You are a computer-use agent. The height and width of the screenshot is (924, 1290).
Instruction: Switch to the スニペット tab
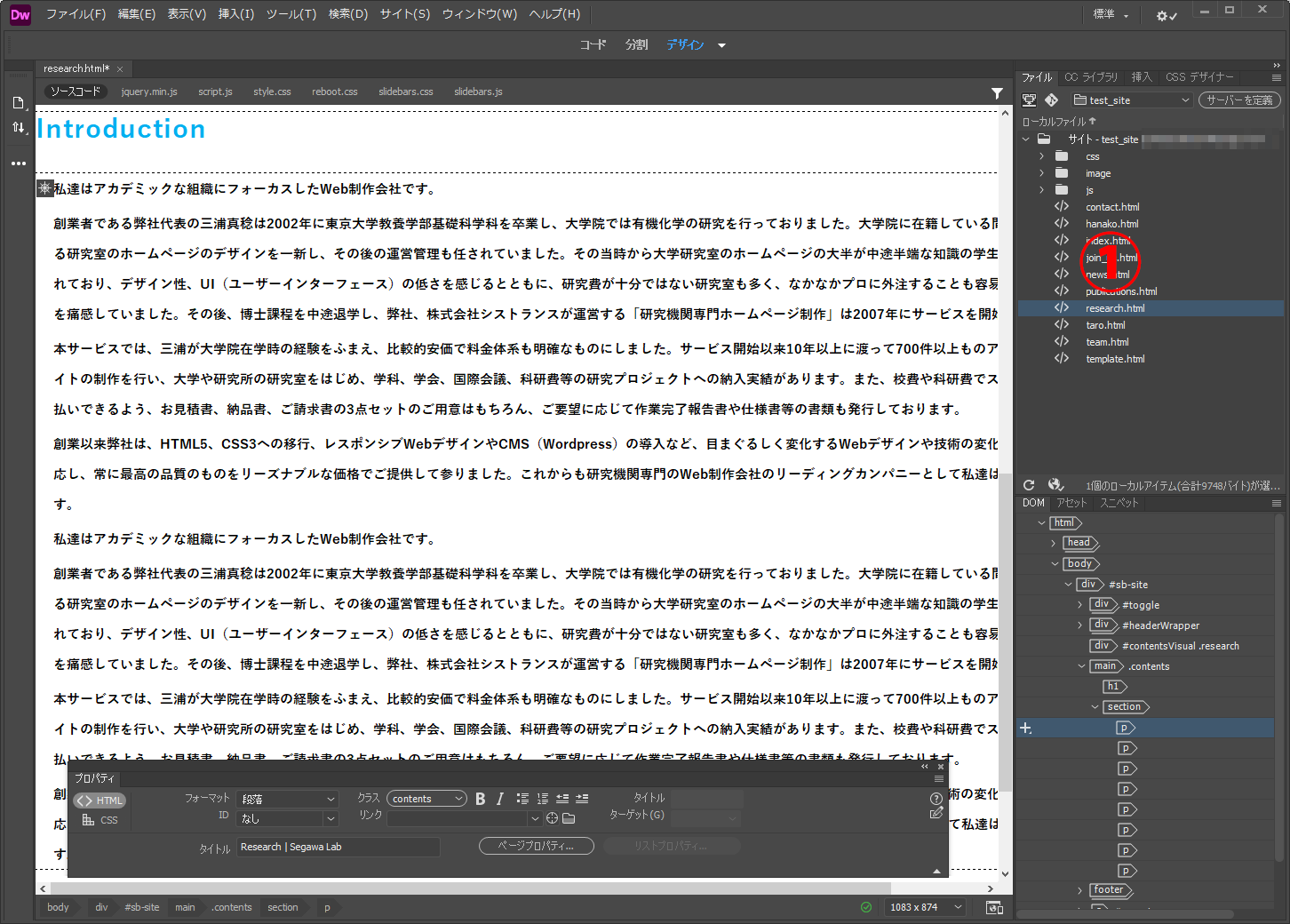1119,503
